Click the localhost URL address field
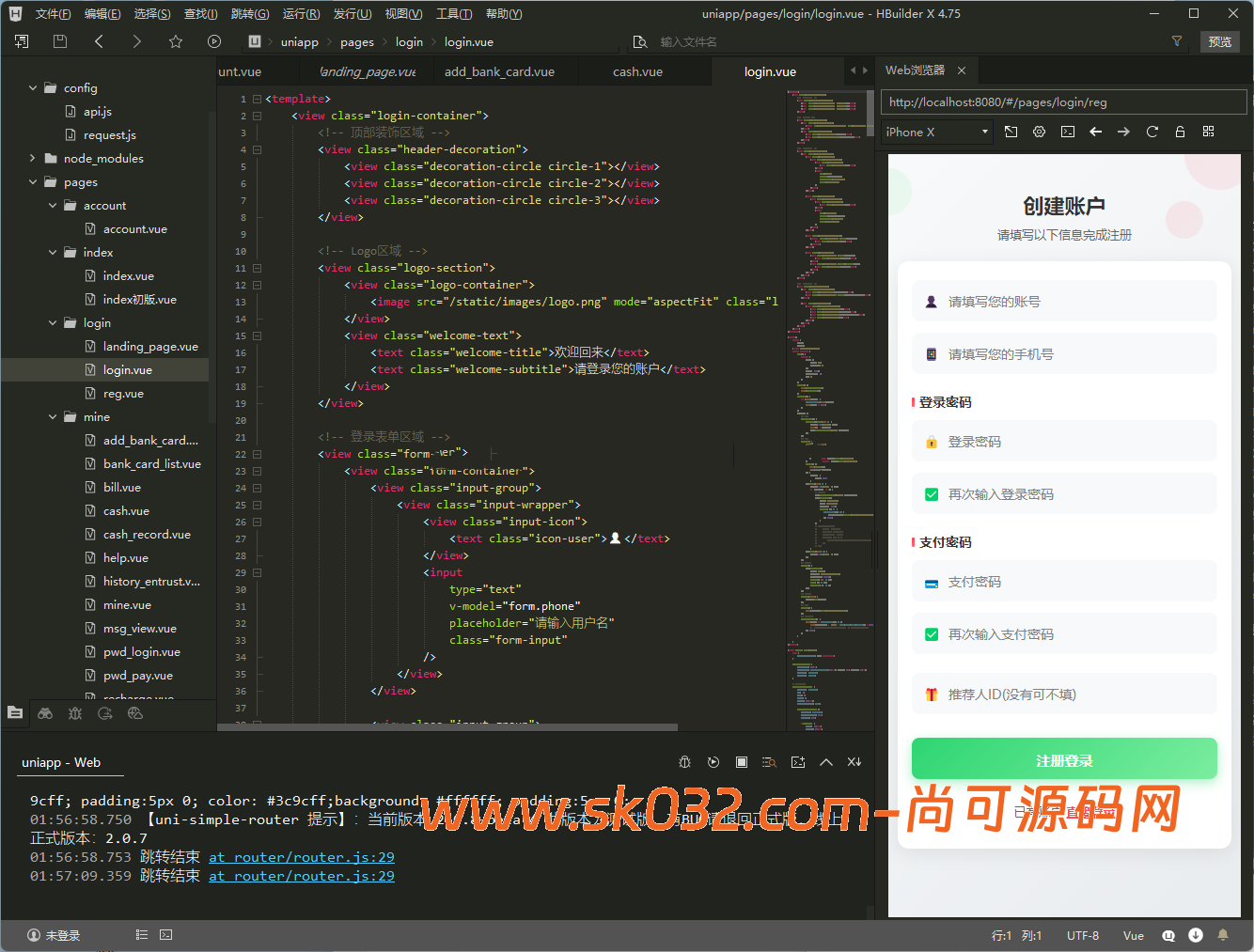 click(1063, 102)
